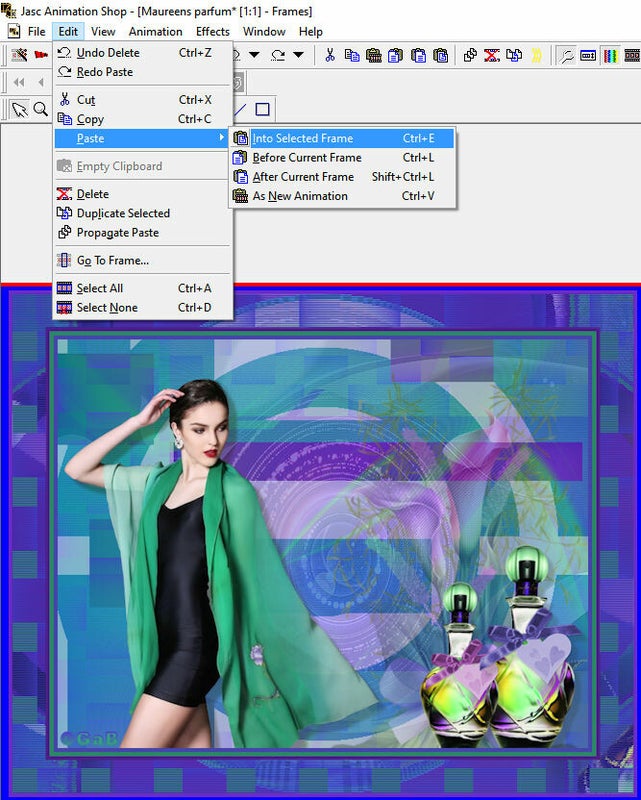Toggle the View Animation filmstrip button

(x=632, y=55)
